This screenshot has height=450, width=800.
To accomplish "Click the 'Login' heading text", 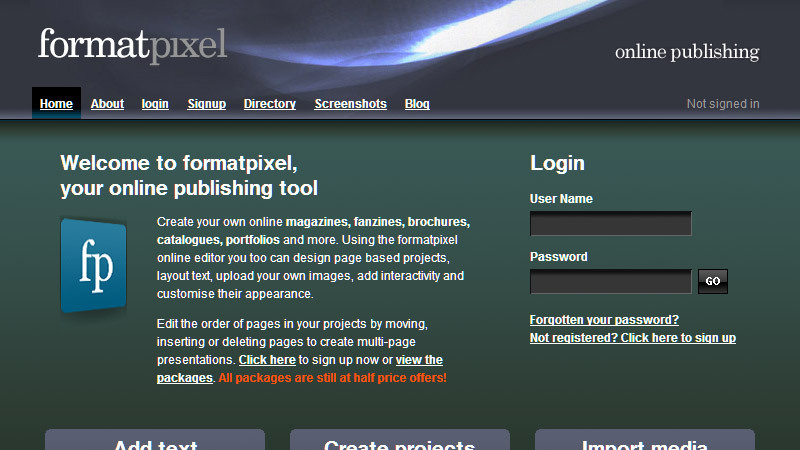I will [557, 163].
